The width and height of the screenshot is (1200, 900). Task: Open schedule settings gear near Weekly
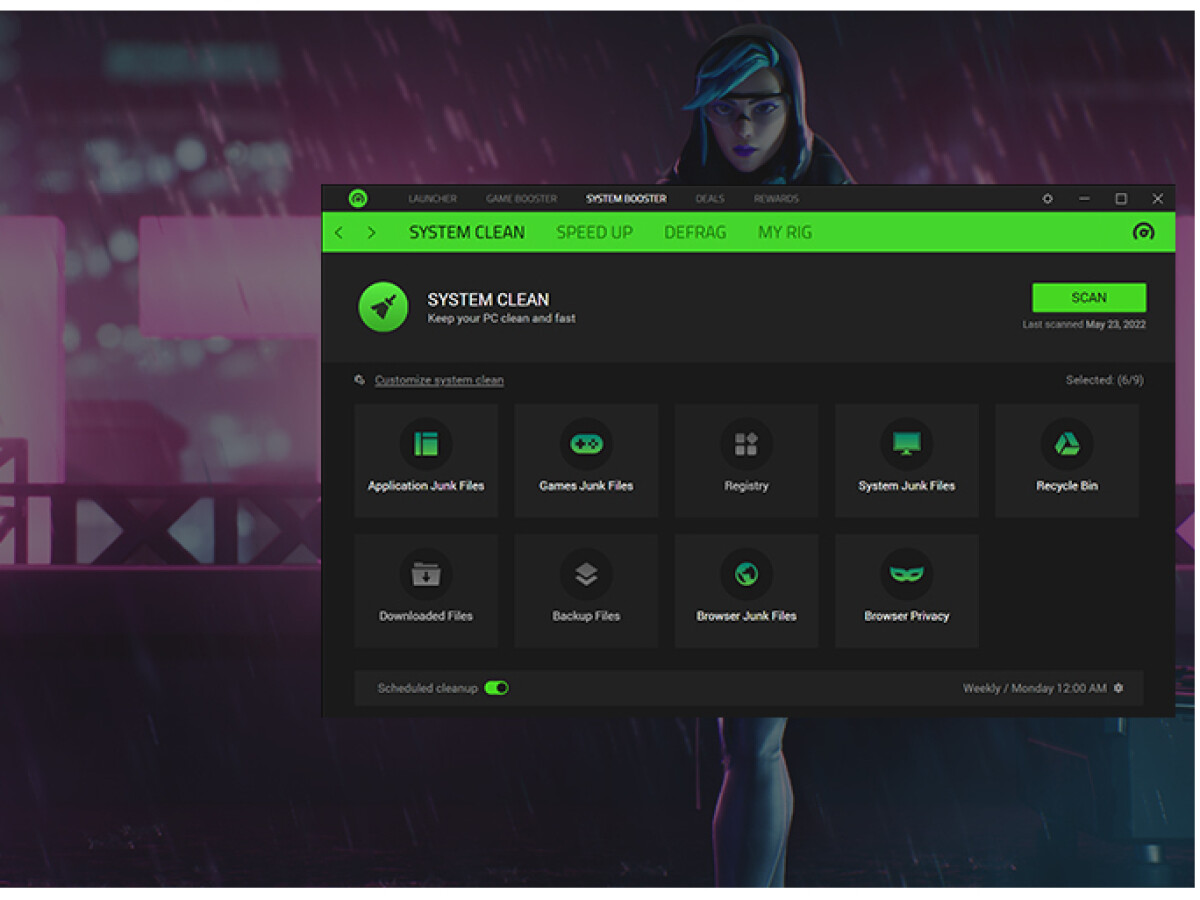click(x=1118, y=688)
